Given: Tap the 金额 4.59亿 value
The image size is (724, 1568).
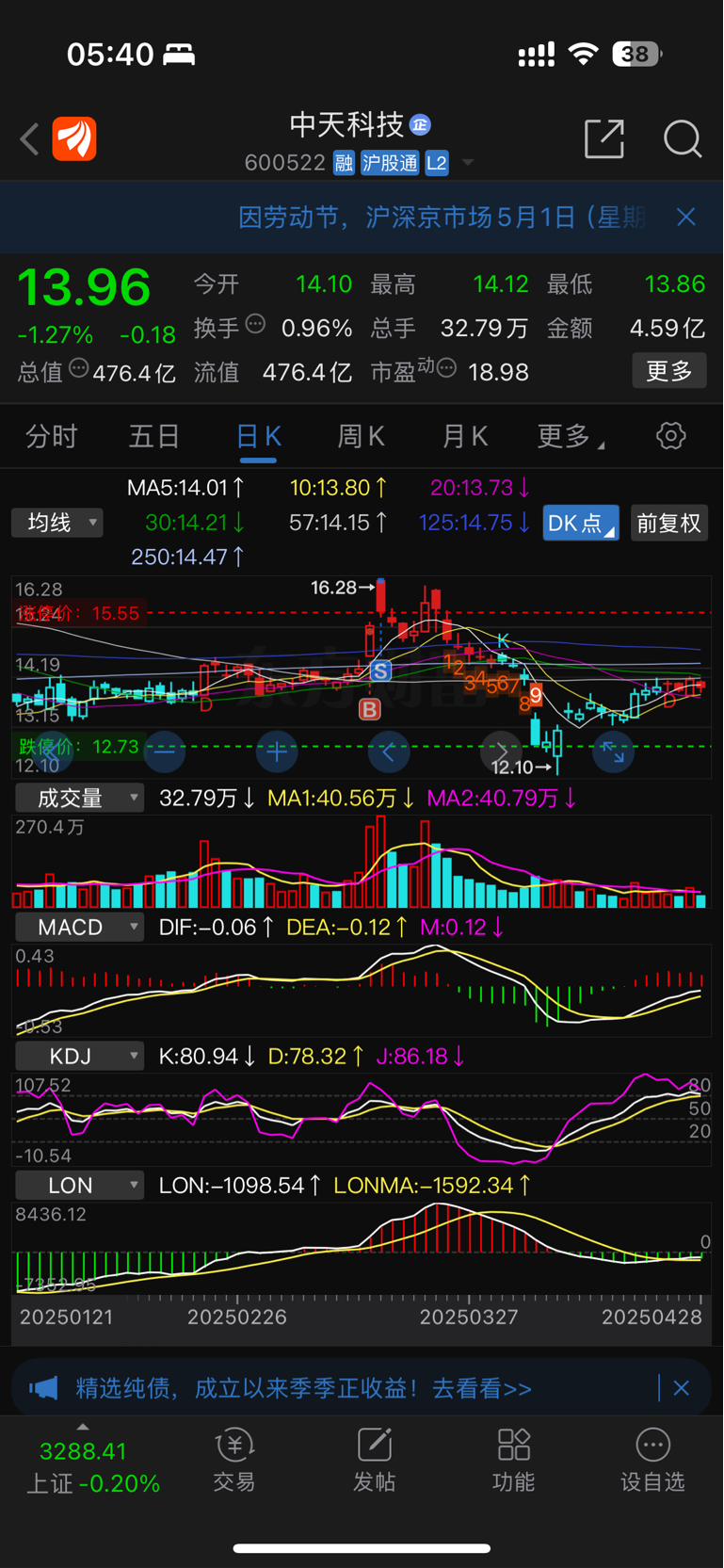Looking at the screenshot, I should click(x=668, y=329).
